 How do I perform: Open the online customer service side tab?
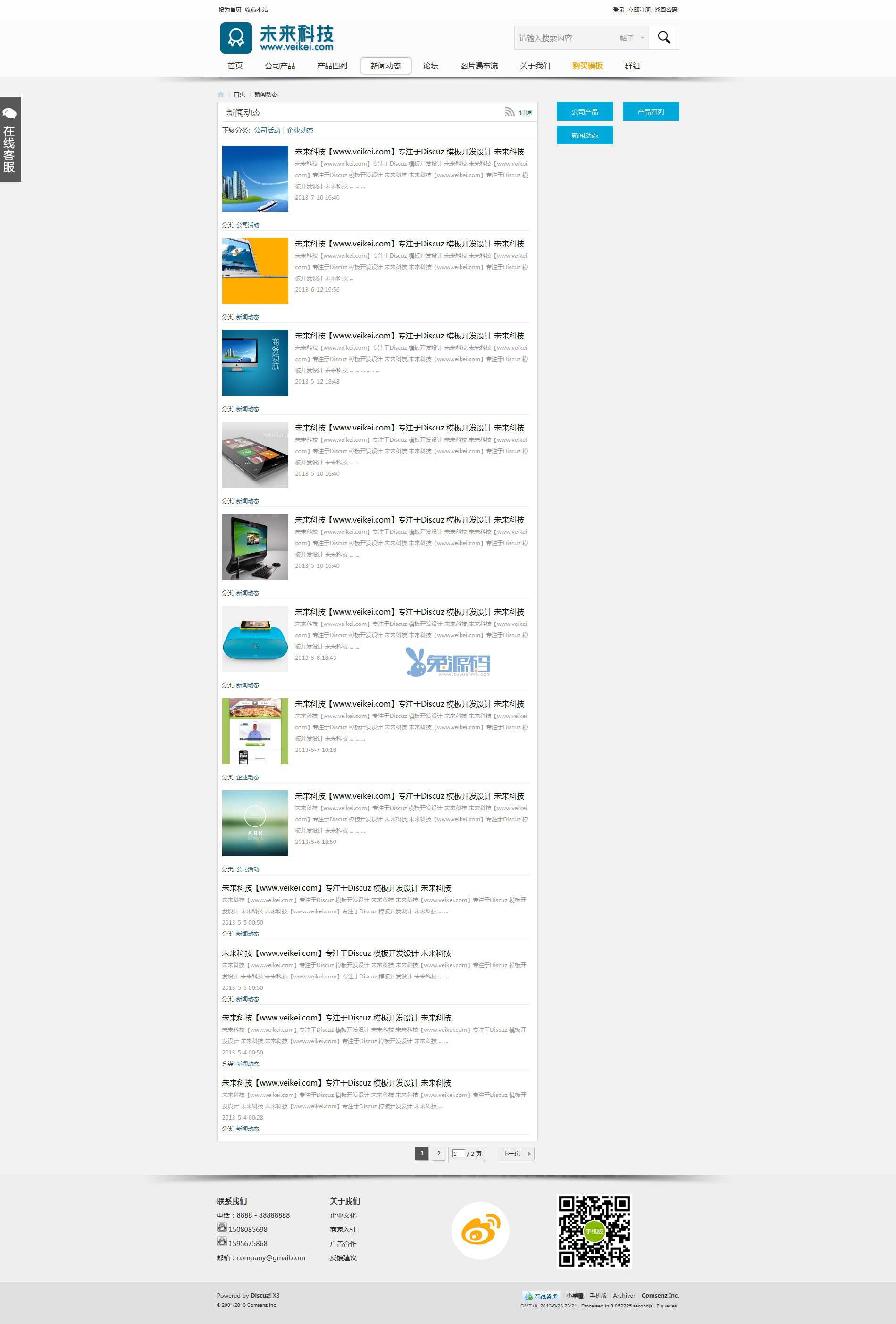pyautogui.click(x=10, y=140)
